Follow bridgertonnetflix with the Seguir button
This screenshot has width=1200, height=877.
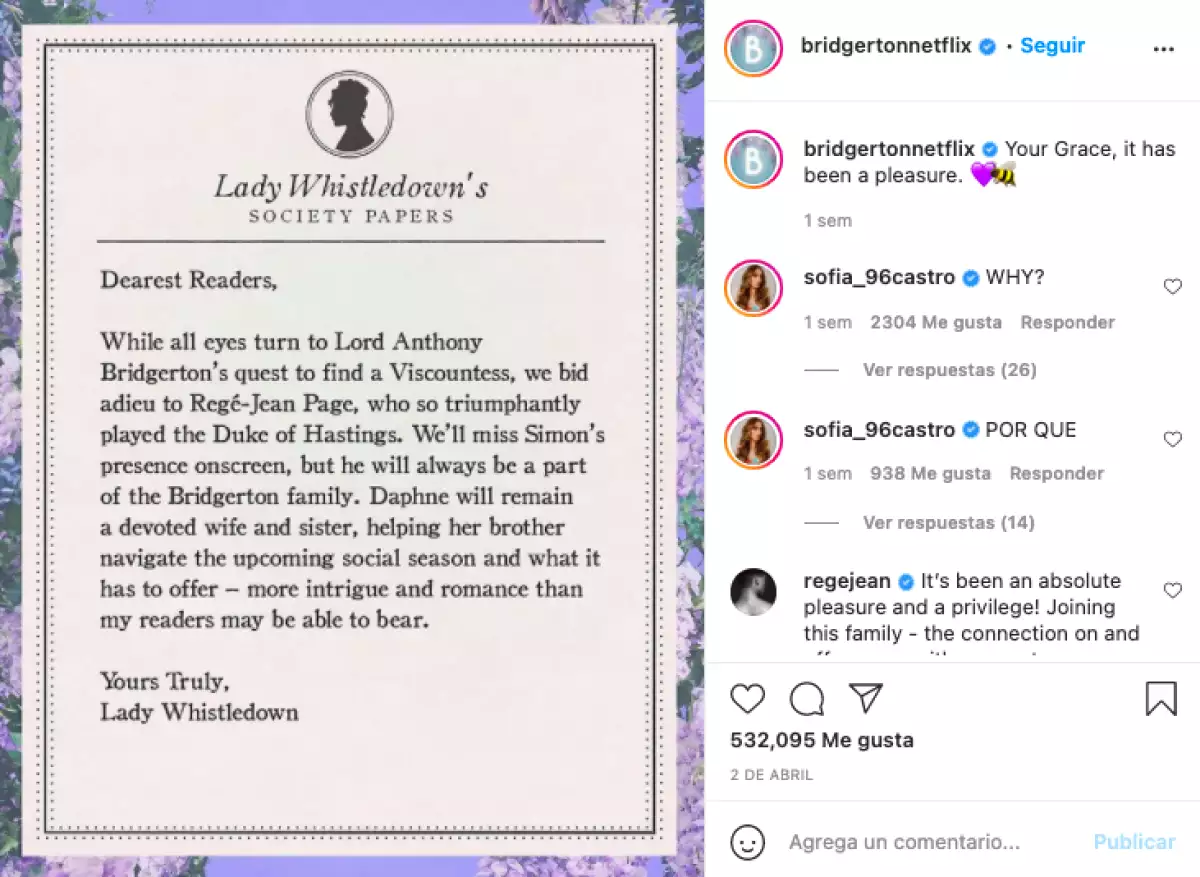pos(1053,46)
